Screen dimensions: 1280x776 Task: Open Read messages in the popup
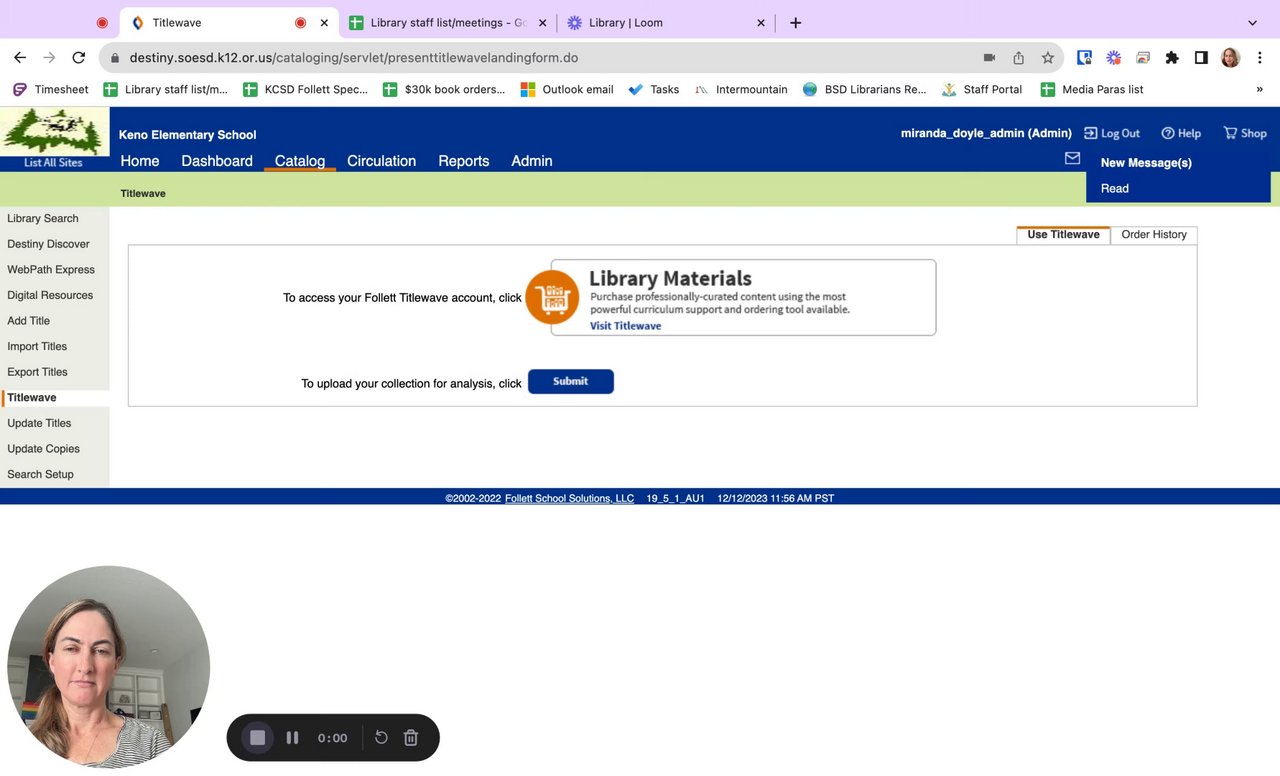pyautogui.click(x=1115, y=188)
